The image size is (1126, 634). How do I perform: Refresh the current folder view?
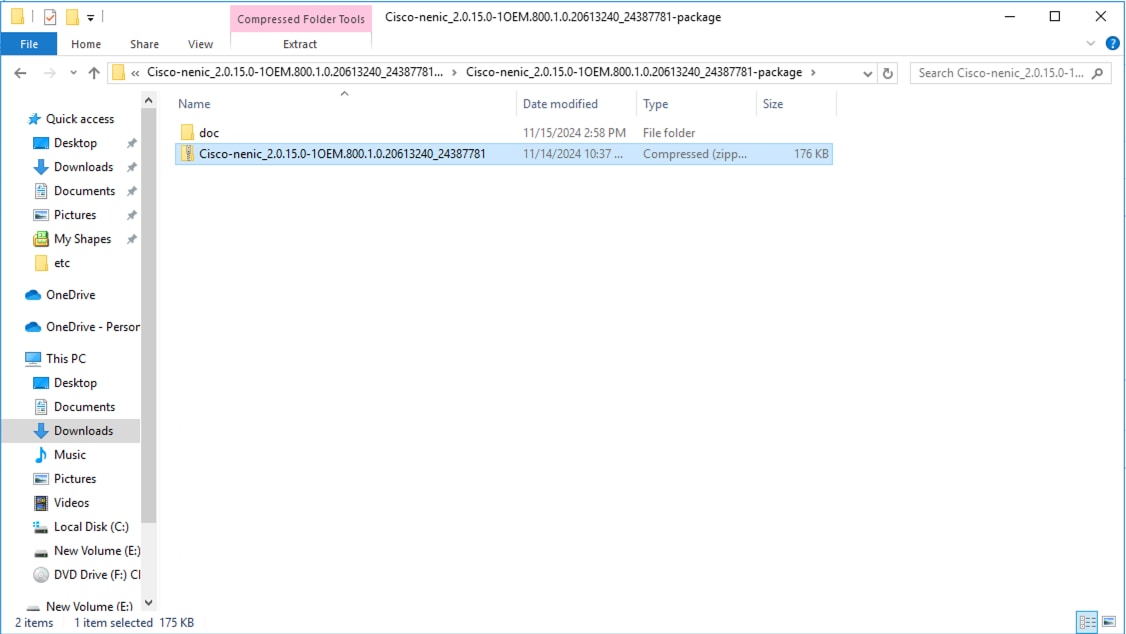point(888,73)
